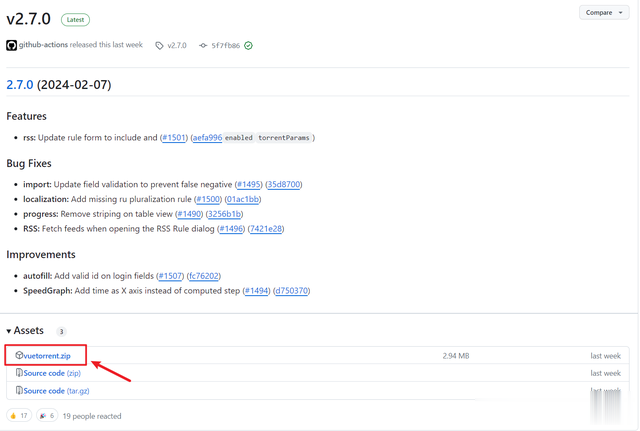640x431 pixels.
Task: Open pull request #1507
Action: [170, 276]
